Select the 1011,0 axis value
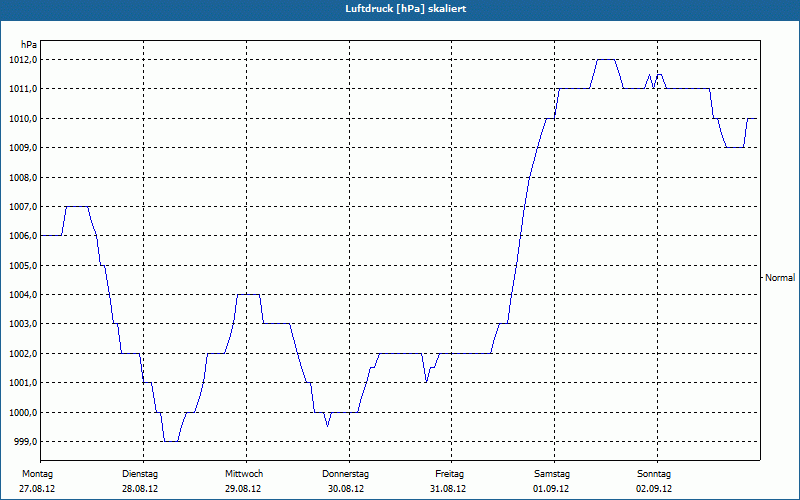 [23, 89]
